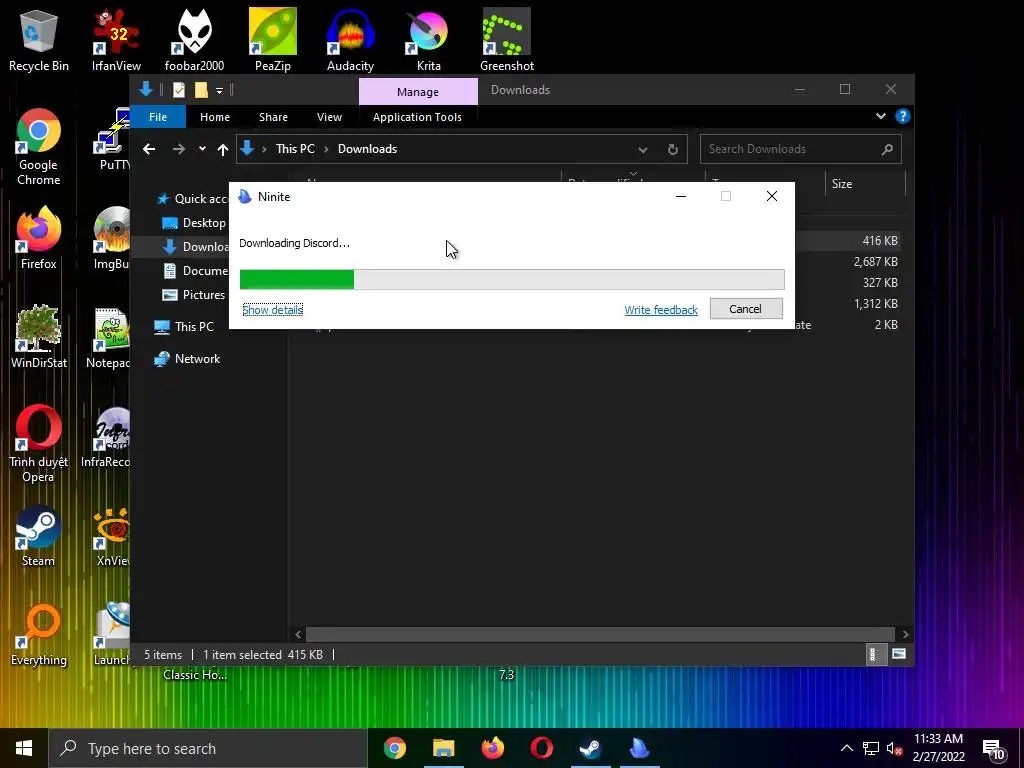The height and width of the screenshot is (768, 1024).
Task: Open the Greenshot desktop shortcut
Action: [x=507, y=39]
